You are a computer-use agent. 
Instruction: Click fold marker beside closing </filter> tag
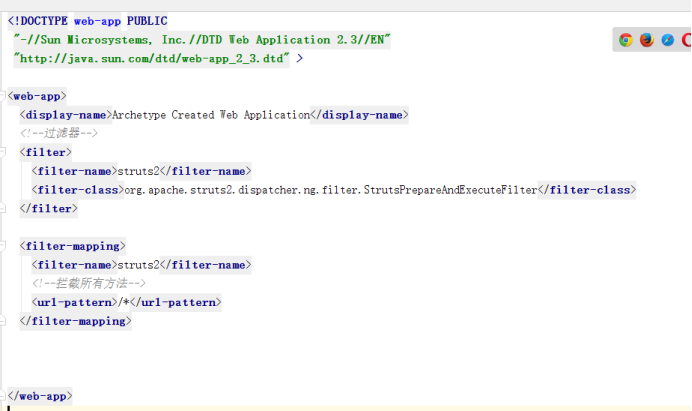pos(2,208)
